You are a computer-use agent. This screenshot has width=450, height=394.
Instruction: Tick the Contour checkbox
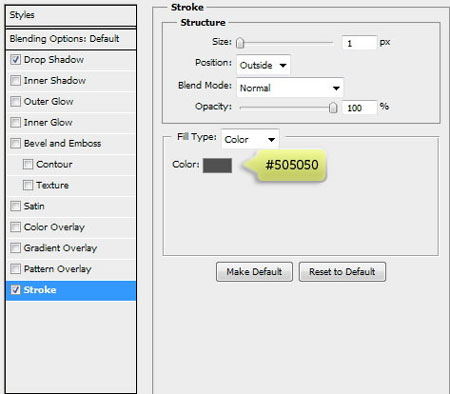click(28, 164)
